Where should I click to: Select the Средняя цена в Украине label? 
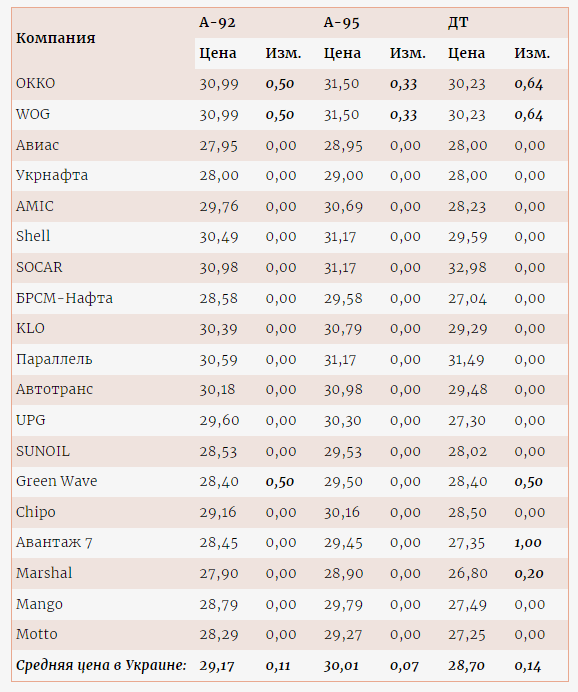[x=101, y=665]
